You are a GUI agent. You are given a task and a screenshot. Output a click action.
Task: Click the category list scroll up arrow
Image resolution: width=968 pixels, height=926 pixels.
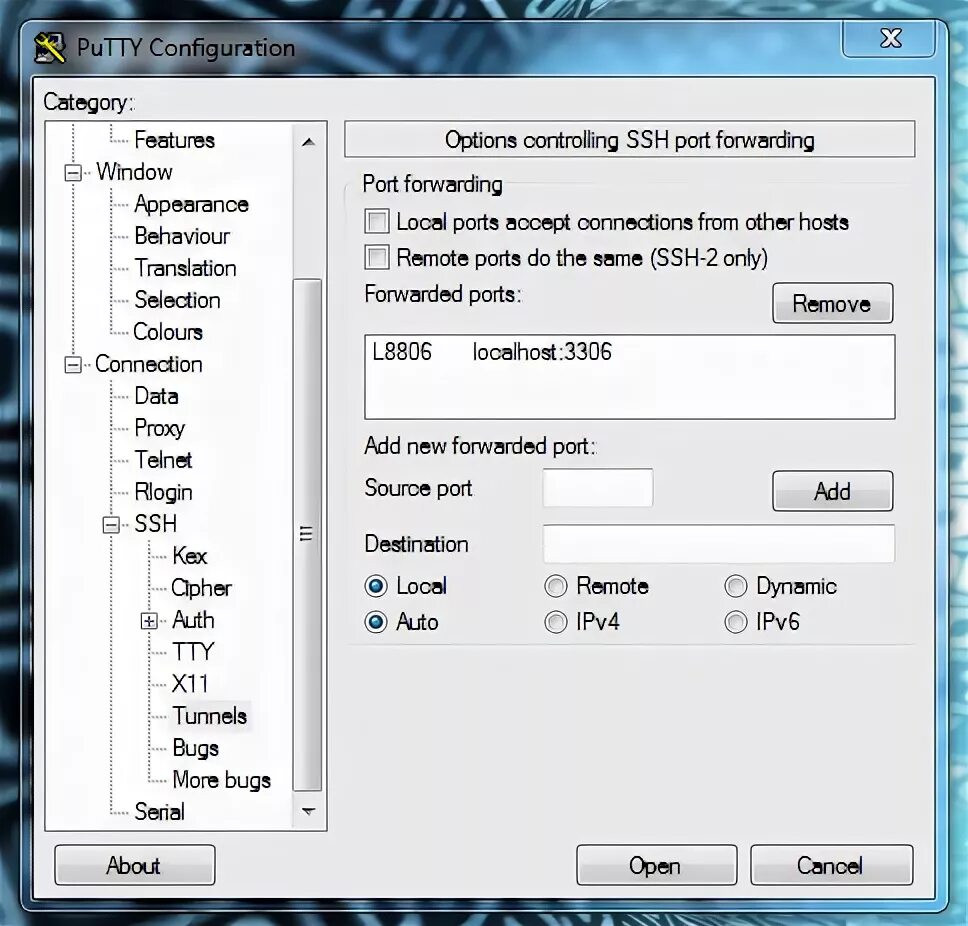pyautogui.click(x=308, y=142)
